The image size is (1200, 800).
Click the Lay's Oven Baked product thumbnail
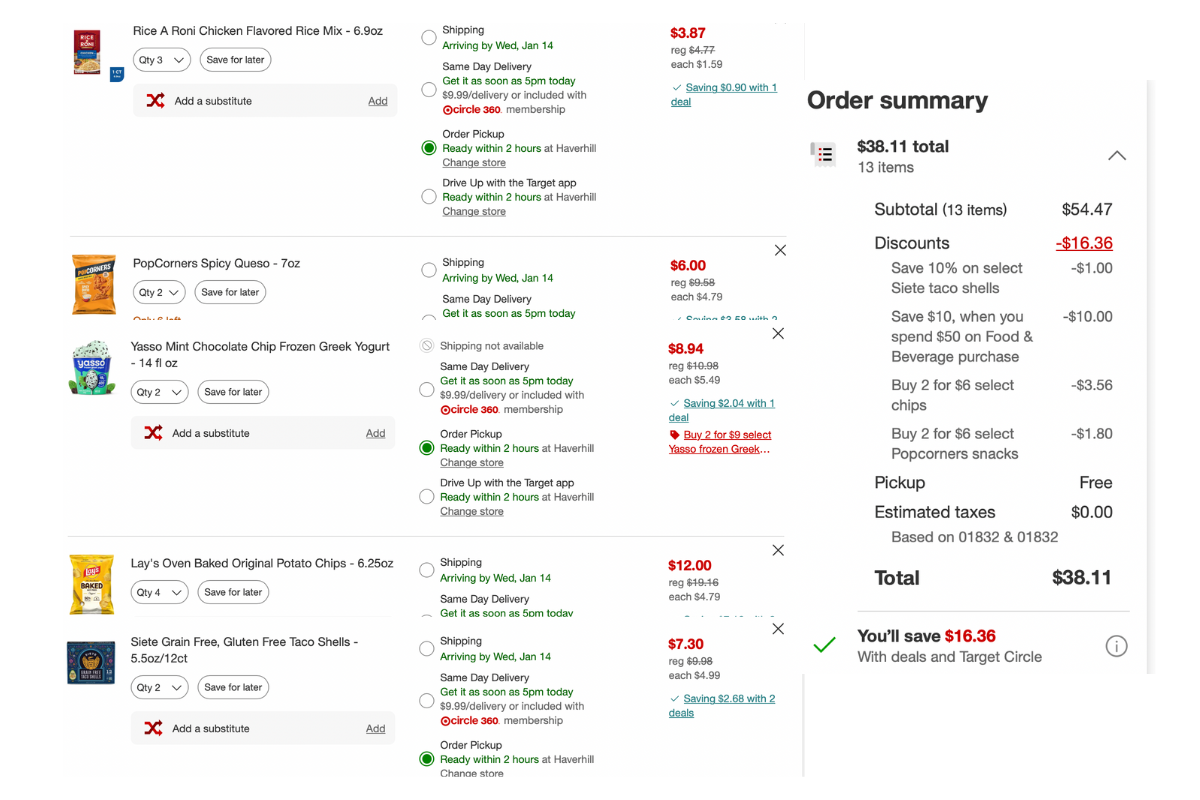tap(91, 584)
